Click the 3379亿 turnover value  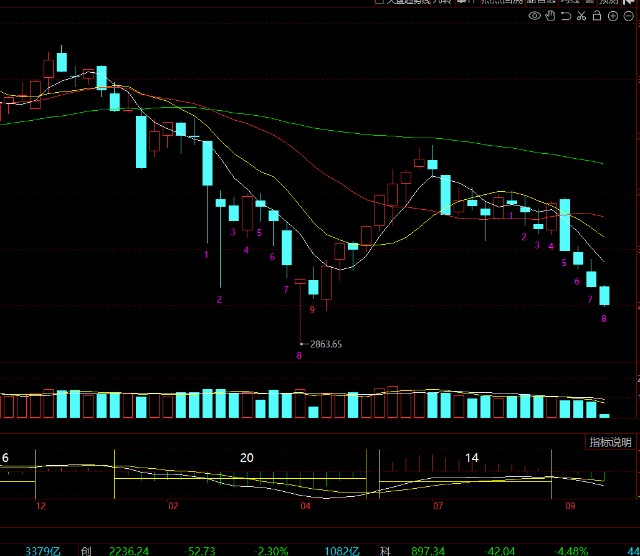coord(42,551)
